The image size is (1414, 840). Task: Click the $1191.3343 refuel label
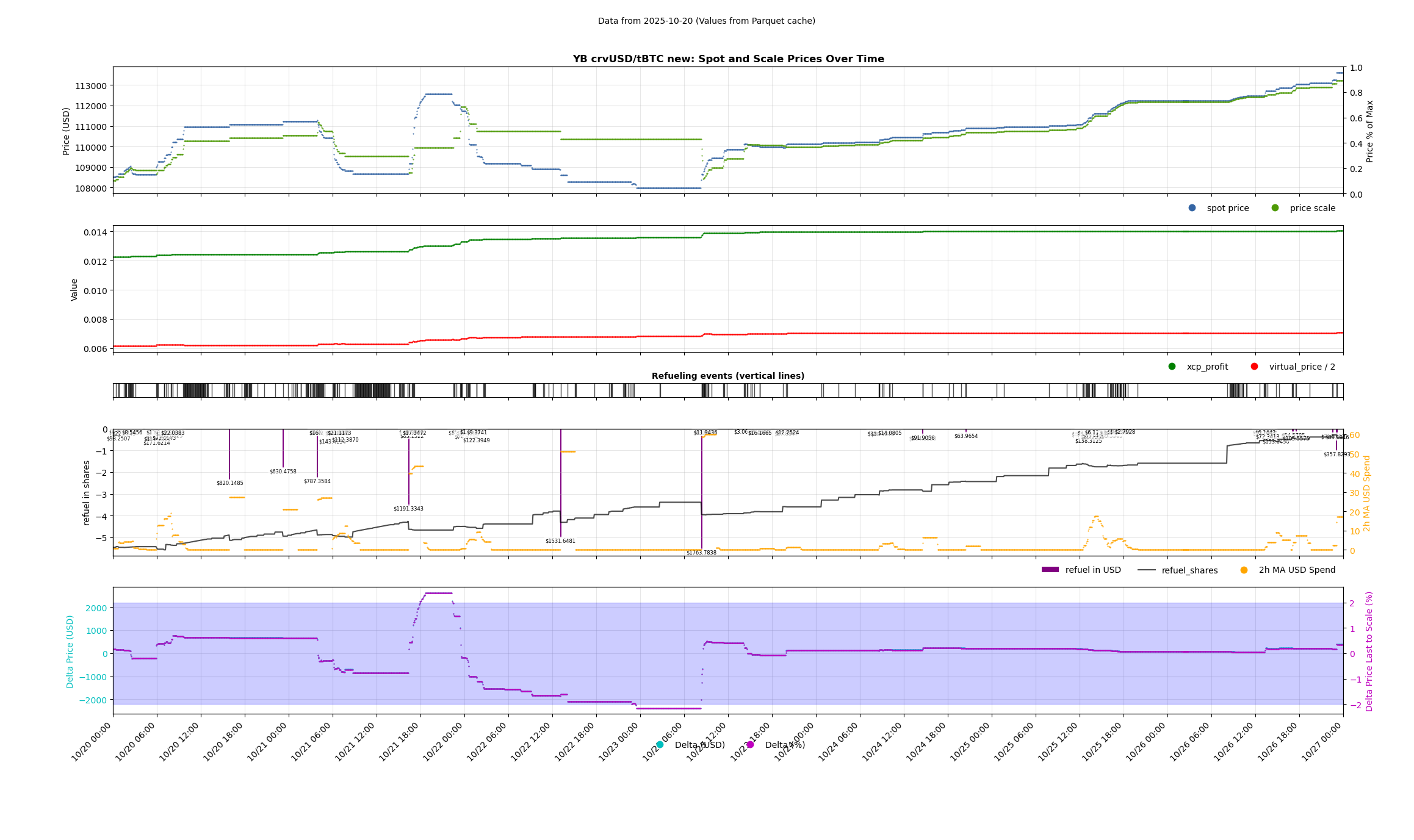tap(408, 509)
